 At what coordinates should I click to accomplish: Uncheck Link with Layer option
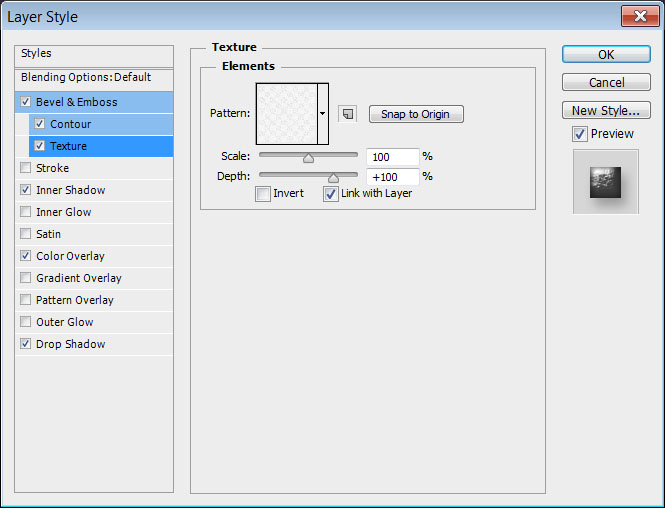point(330,194)
